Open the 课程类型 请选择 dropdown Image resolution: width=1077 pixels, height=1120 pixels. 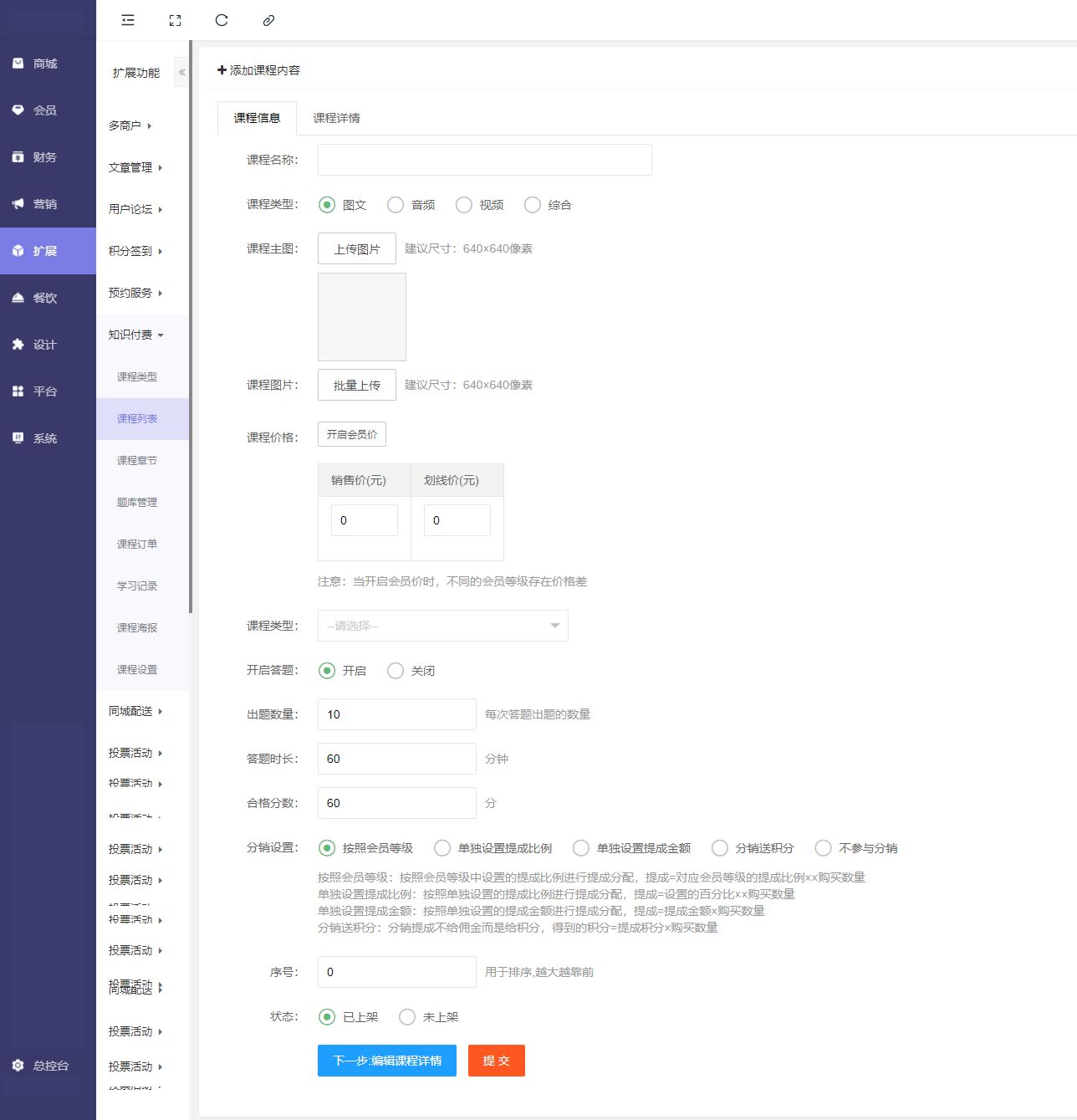[442, 626]
